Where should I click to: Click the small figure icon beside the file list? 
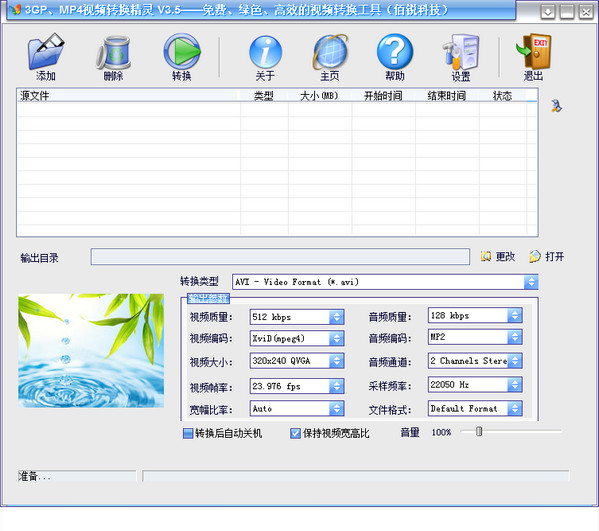(x=557, y=106)
